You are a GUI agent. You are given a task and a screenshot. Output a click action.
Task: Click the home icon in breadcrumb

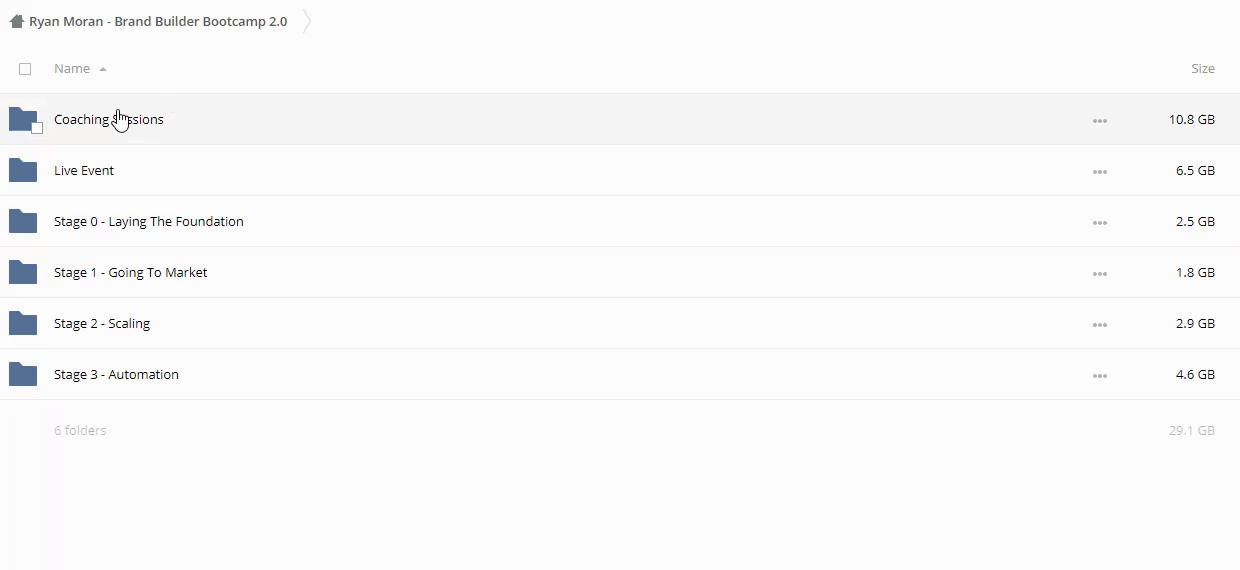point(16,21)
